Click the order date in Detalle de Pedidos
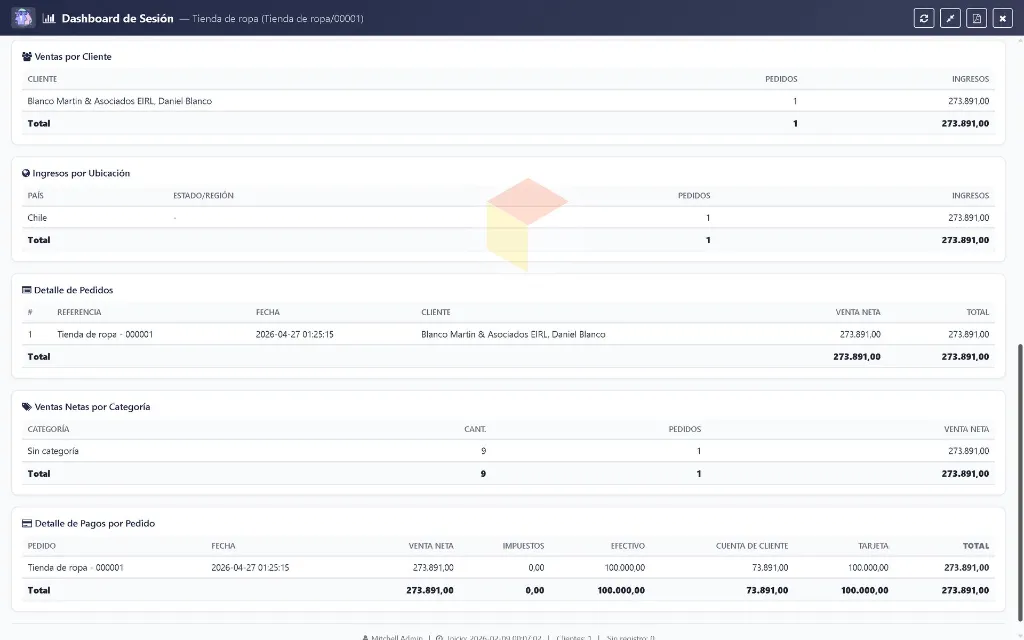 (295, 334)
